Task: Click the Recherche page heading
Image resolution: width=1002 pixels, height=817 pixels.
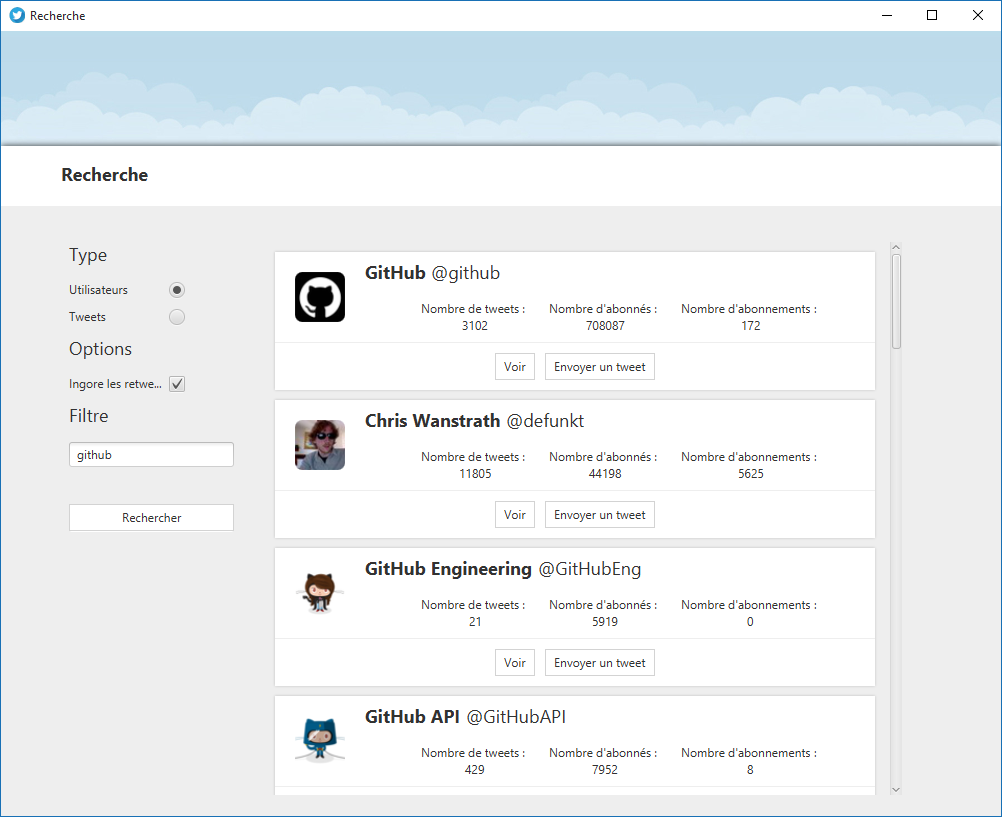Action: [105, 175]
